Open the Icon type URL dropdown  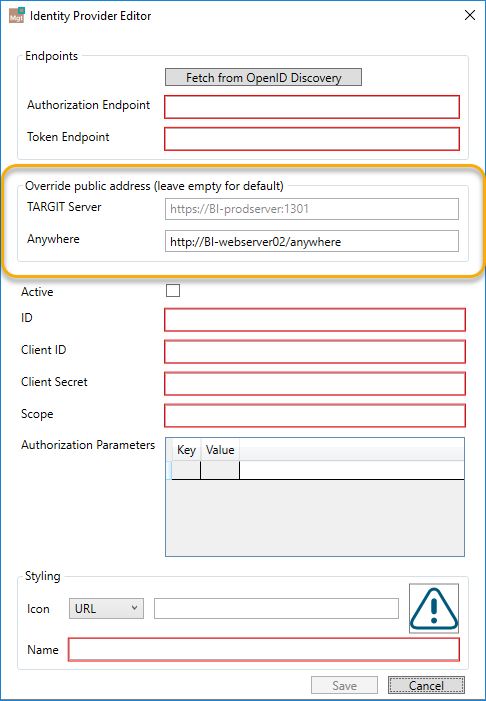tap(106, 608)
